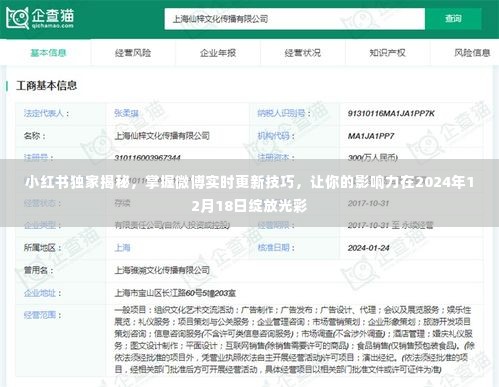The height and width of the screenshot is (387, 499).
Task: Click the company name 上海仙梓文化传播有限公司 in table
Action: 162,136
